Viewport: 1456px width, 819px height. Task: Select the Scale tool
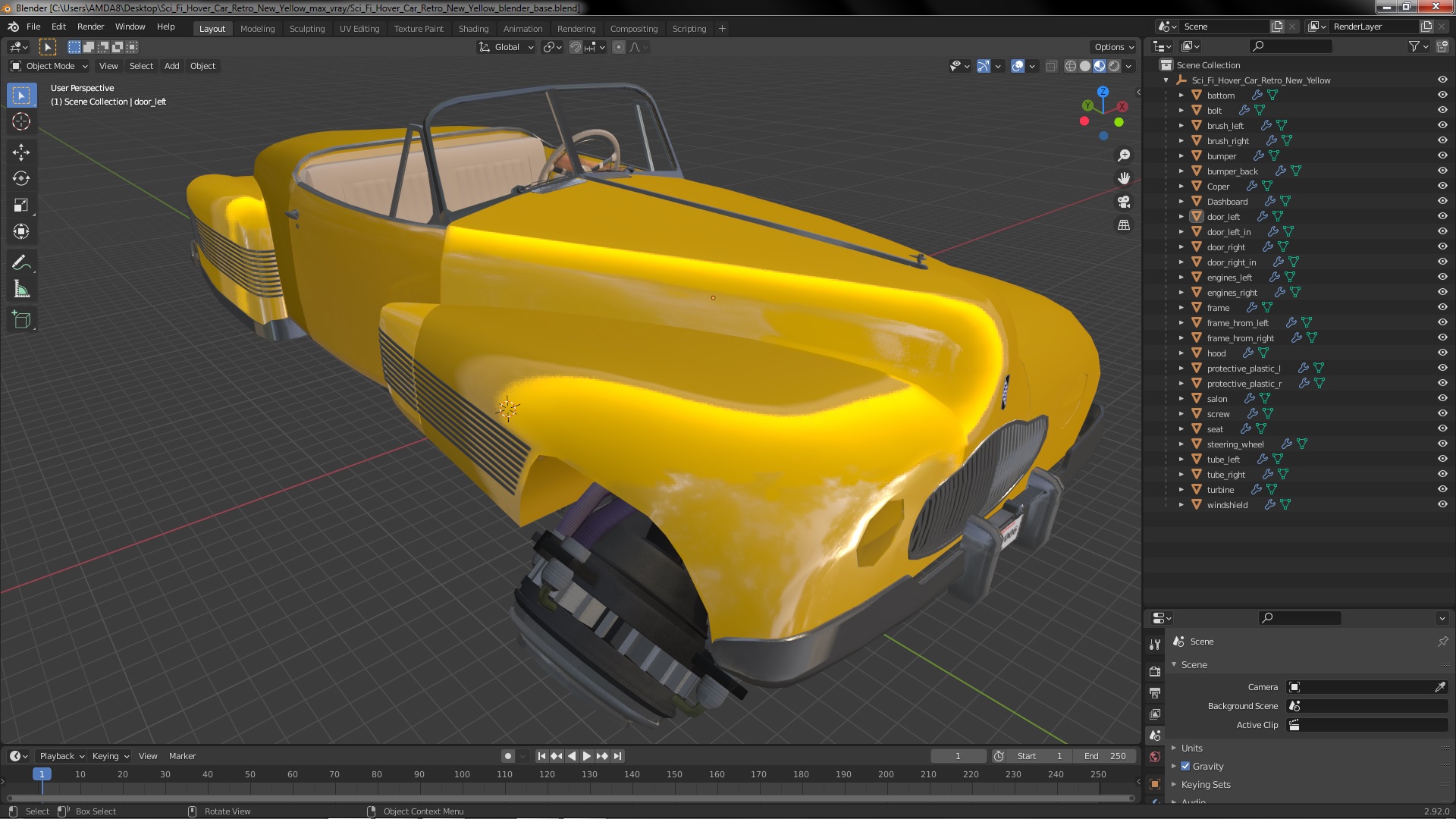(x=21, y=206)
